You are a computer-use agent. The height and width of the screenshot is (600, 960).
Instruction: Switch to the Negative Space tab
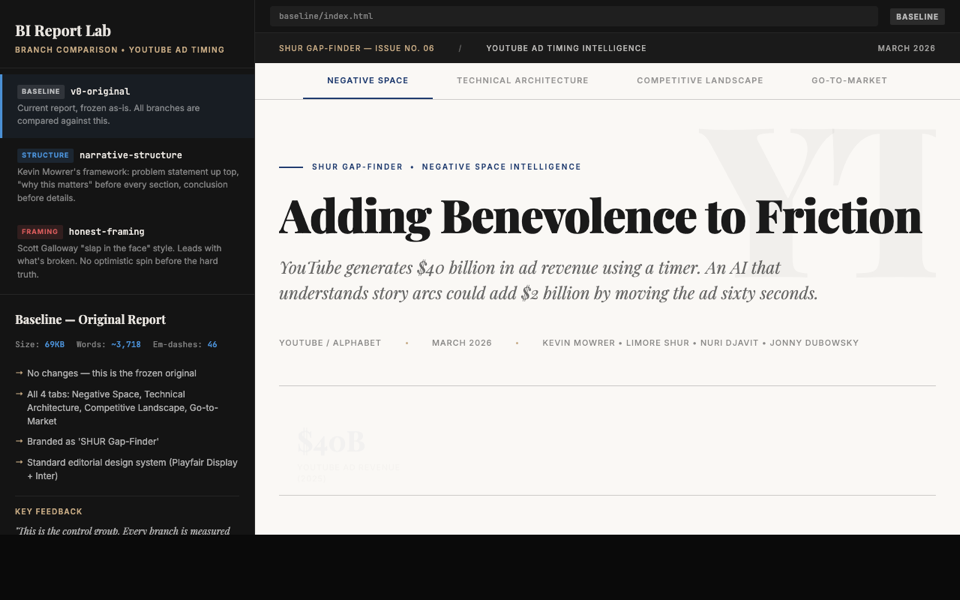click(367, 80)
